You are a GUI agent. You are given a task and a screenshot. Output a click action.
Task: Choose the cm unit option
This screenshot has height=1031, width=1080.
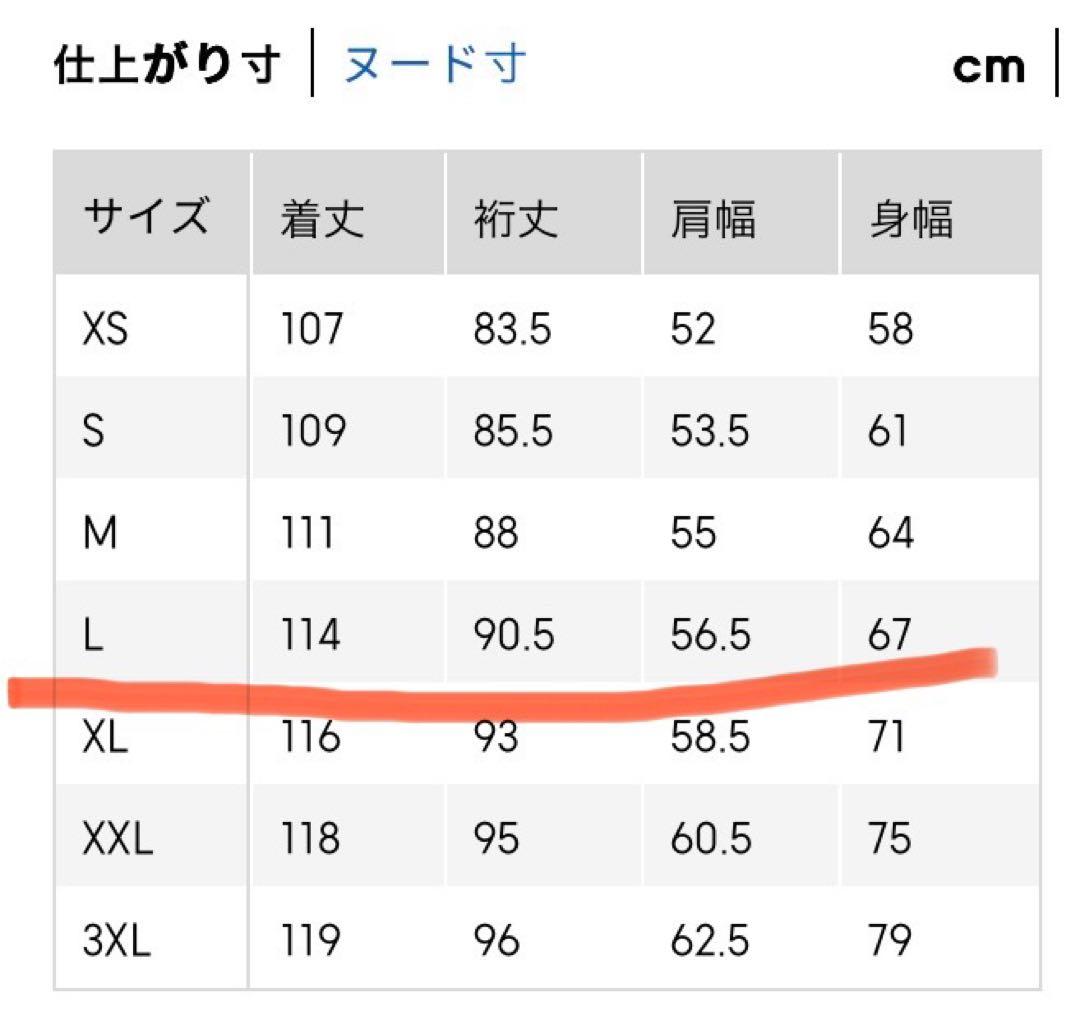(988, 67)
